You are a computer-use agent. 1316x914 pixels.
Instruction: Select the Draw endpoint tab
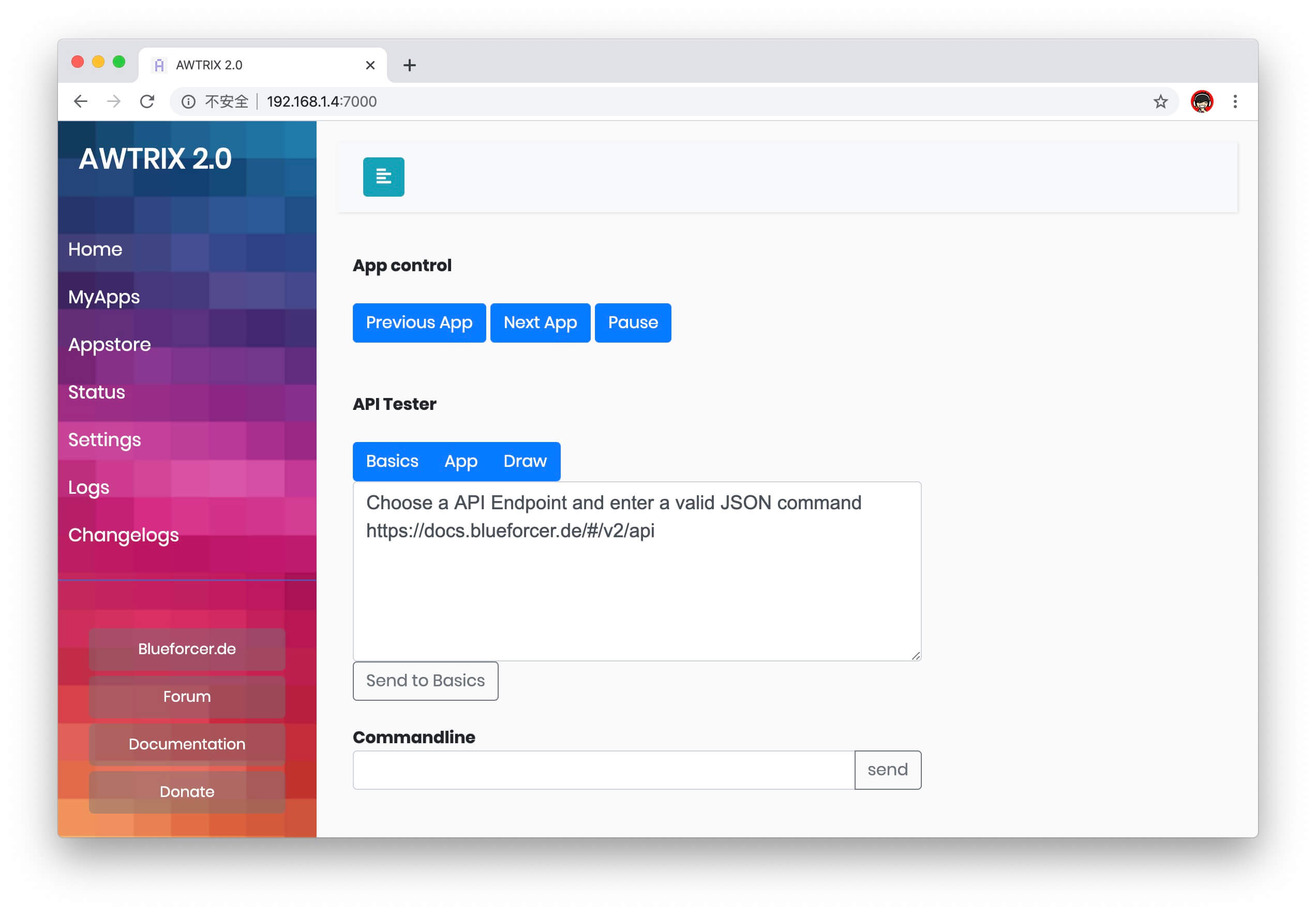pyautogui.click(x=525, y=461)
